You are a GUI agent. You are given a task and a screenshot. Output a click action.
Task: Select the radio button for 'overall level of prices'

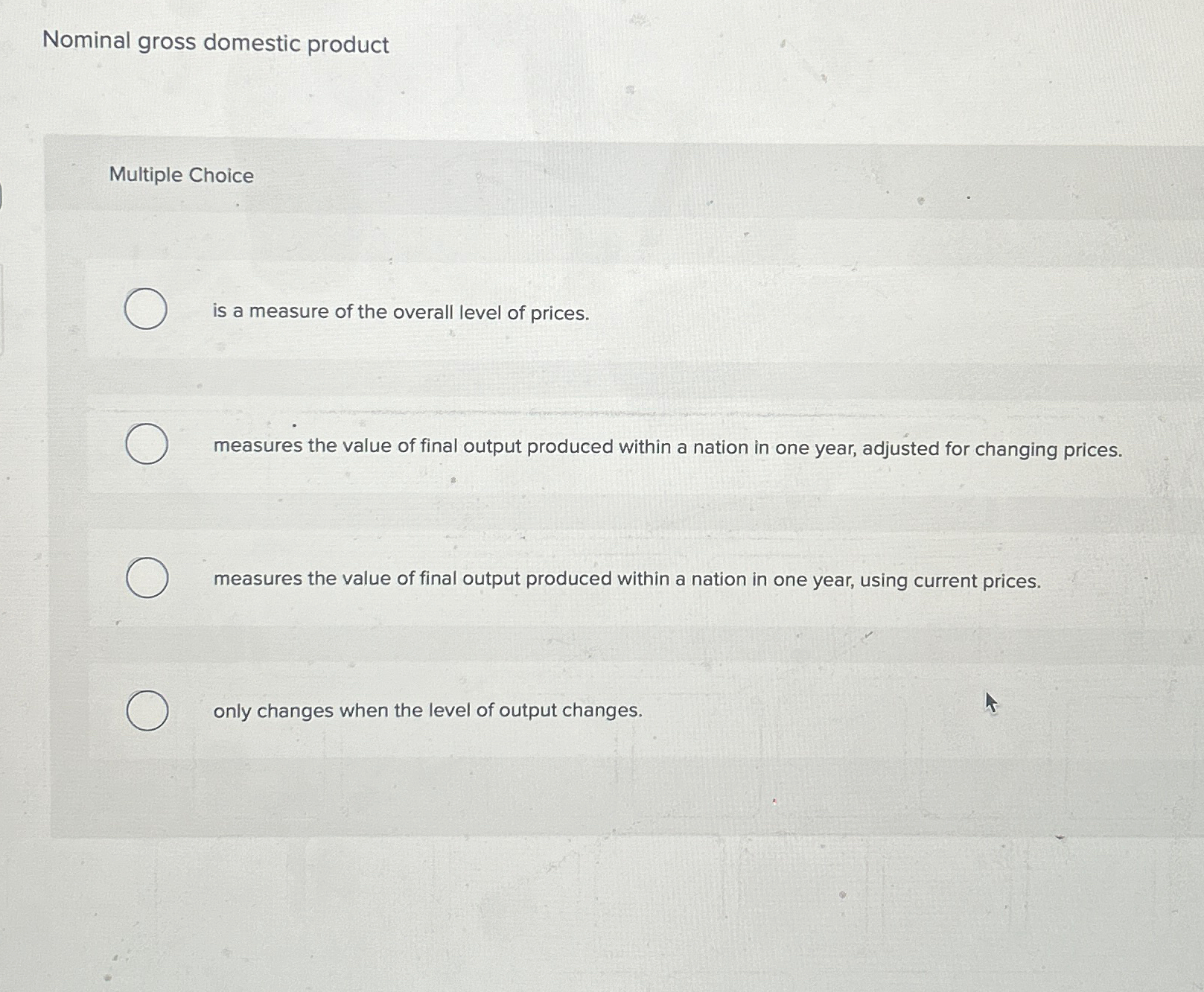pyautogui.click(x=147, y=308)
